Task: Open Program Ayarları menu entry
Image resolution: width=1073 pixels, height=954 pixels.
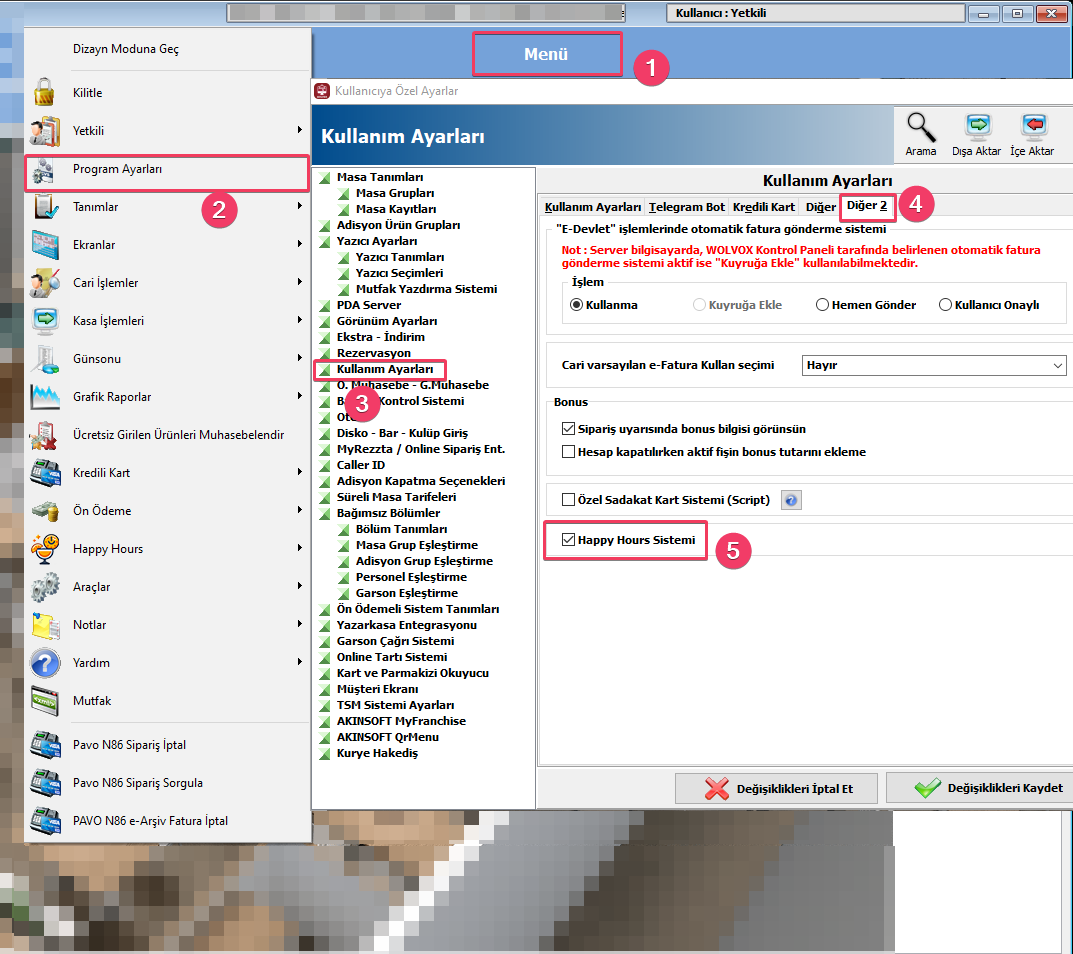Action: coord(117,170)
